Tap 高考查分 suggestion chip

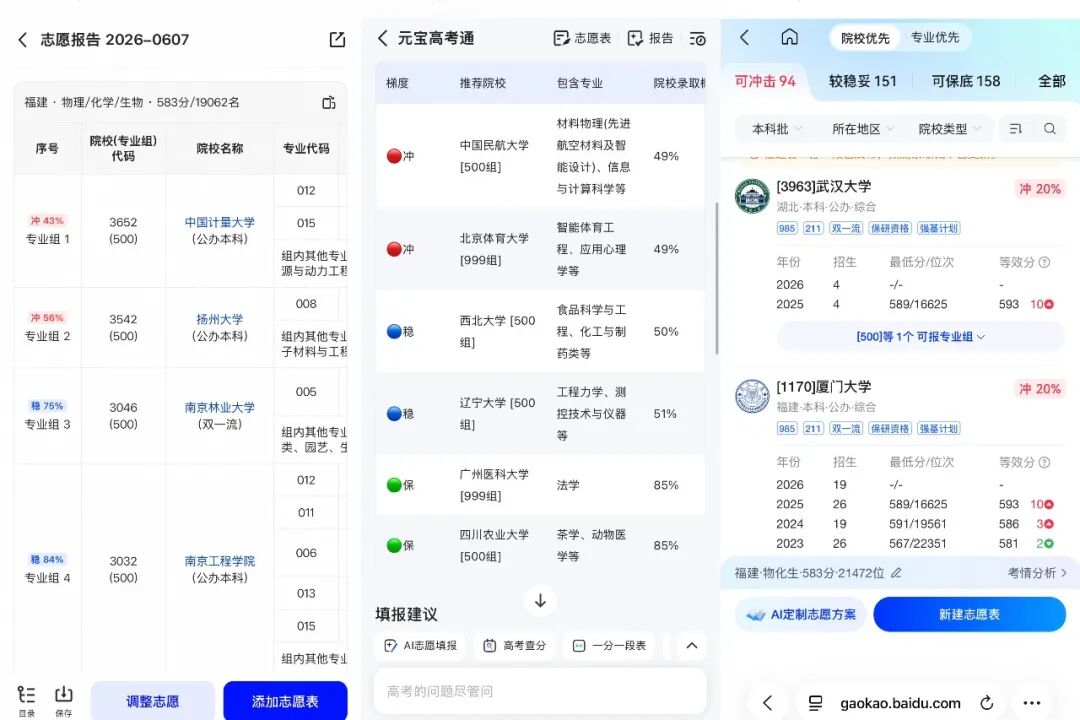coord(515,646)
